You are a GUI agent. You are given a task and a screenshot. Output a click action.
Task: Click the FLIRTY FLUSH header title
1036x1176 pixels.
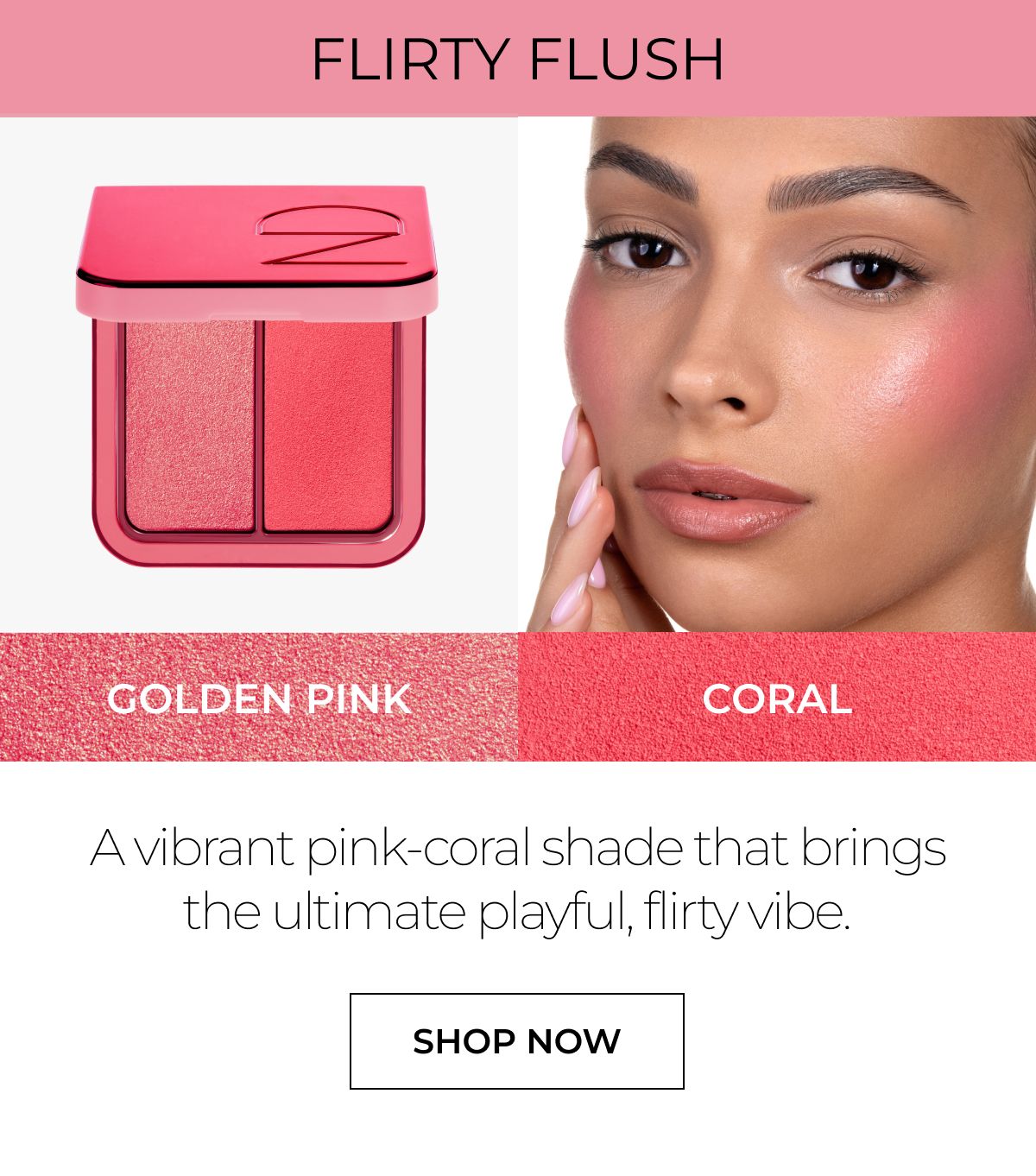[x=517, y=60]
